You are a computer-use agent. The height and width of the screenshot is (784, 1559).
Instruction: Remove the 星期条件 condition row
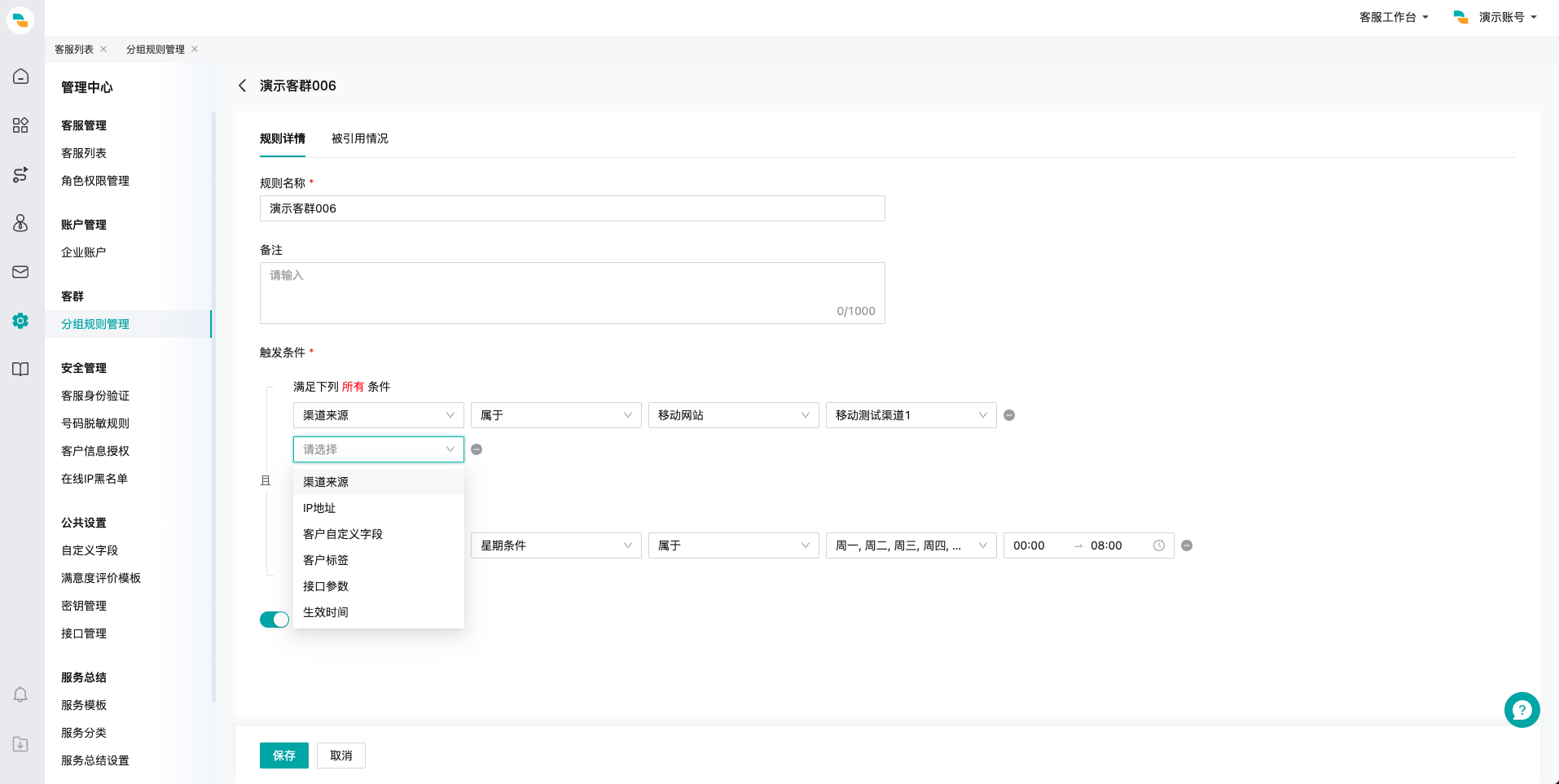[1187, 545]
